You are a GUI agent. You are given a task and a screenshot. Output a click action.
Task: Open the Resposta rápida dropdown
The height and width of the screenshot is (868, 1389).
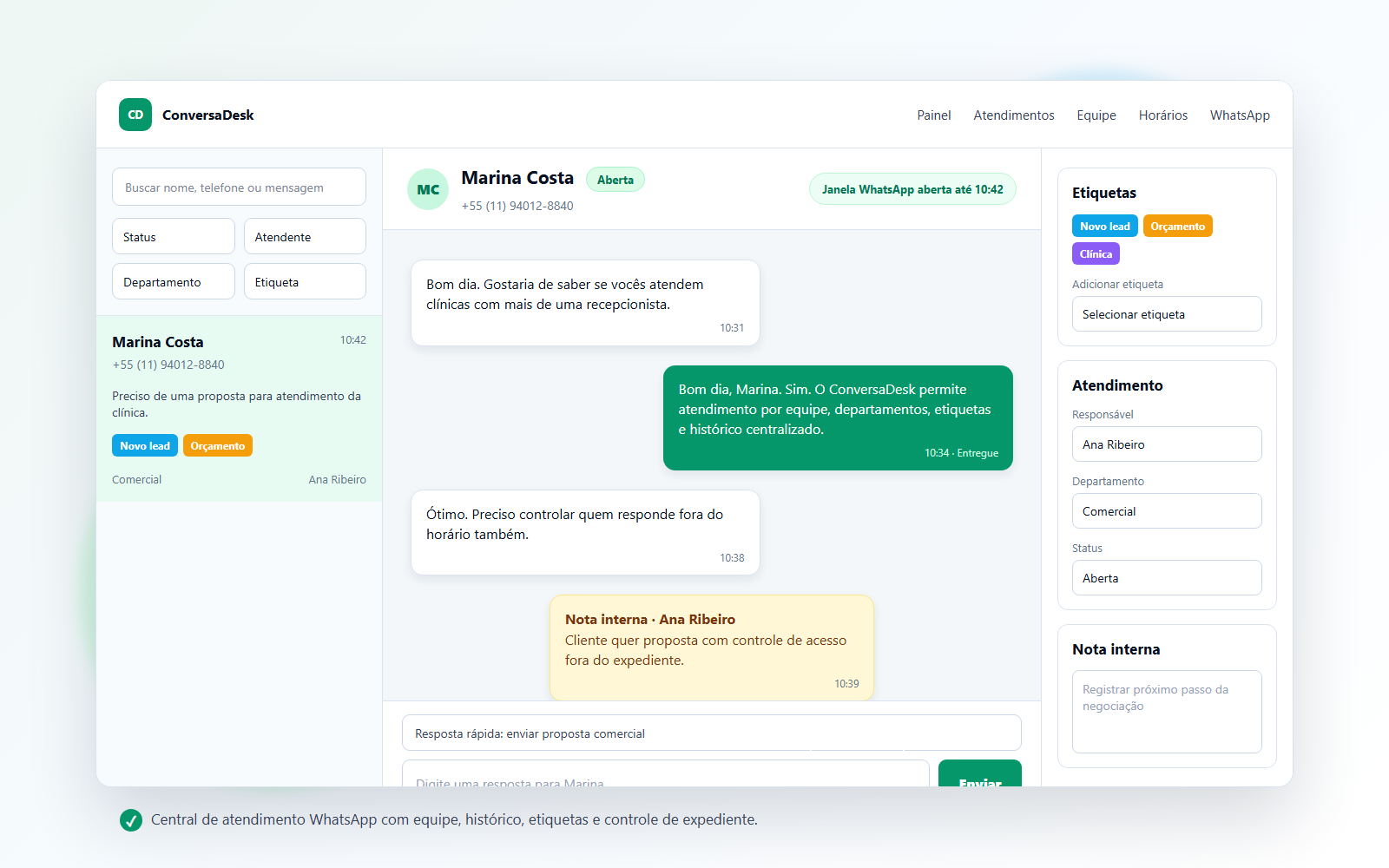click(712, 733)
